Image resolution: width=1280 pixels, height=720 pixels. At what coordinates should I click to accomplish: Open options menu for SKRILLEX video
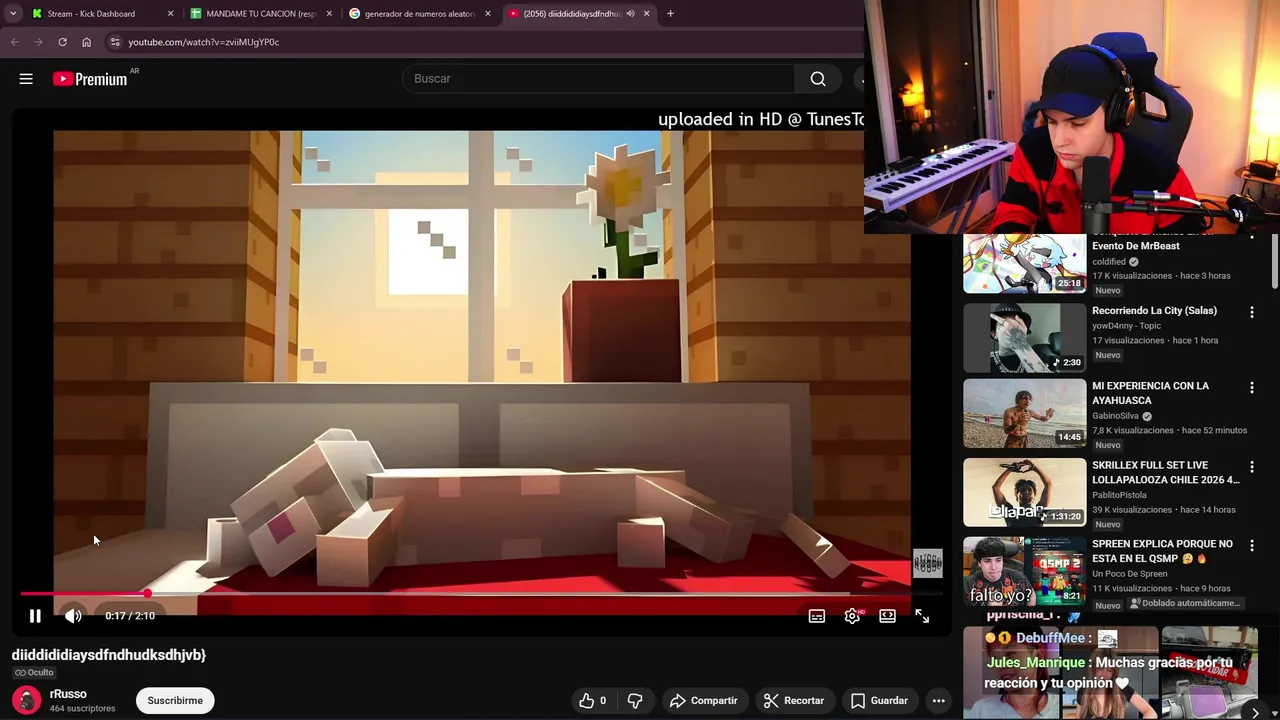coord(1251,467)
